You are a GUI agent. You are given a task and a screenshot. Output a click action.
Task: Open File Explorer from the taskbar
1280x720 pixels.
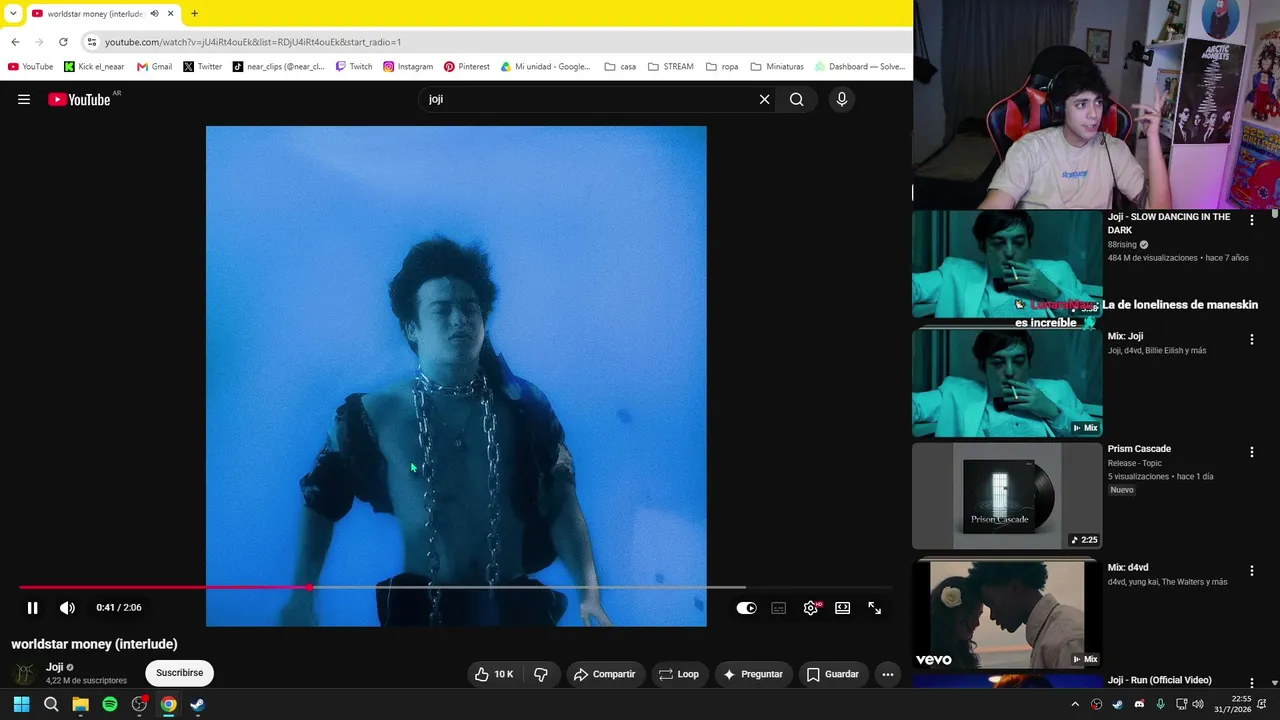(80, 704)
